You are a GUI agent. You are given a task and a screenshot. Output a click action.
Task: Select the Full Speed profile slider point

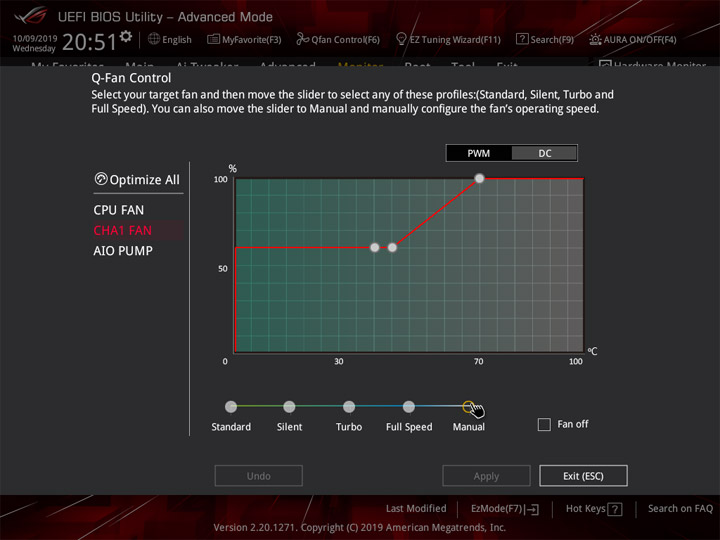pyautogui.click(x=409, y=406)
